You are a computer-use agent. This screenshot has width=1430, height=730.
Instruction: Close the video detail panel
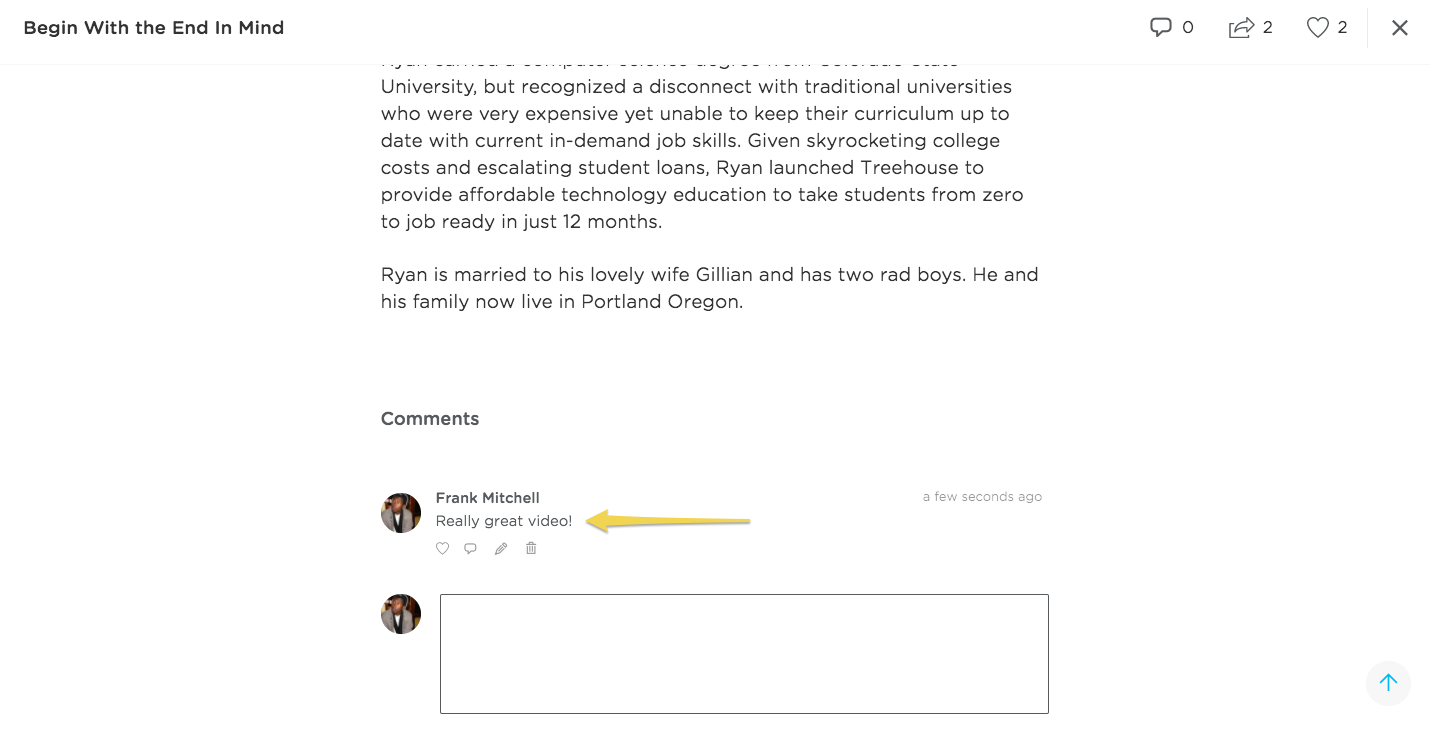1400,28
